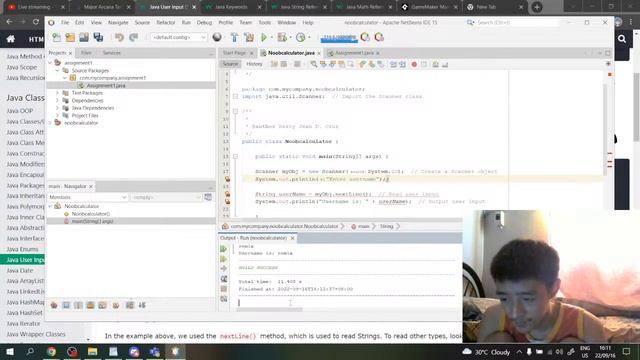640x360 pixels.
Task: Expand the noobcalculator project node
Action: [x=51, y=123]
